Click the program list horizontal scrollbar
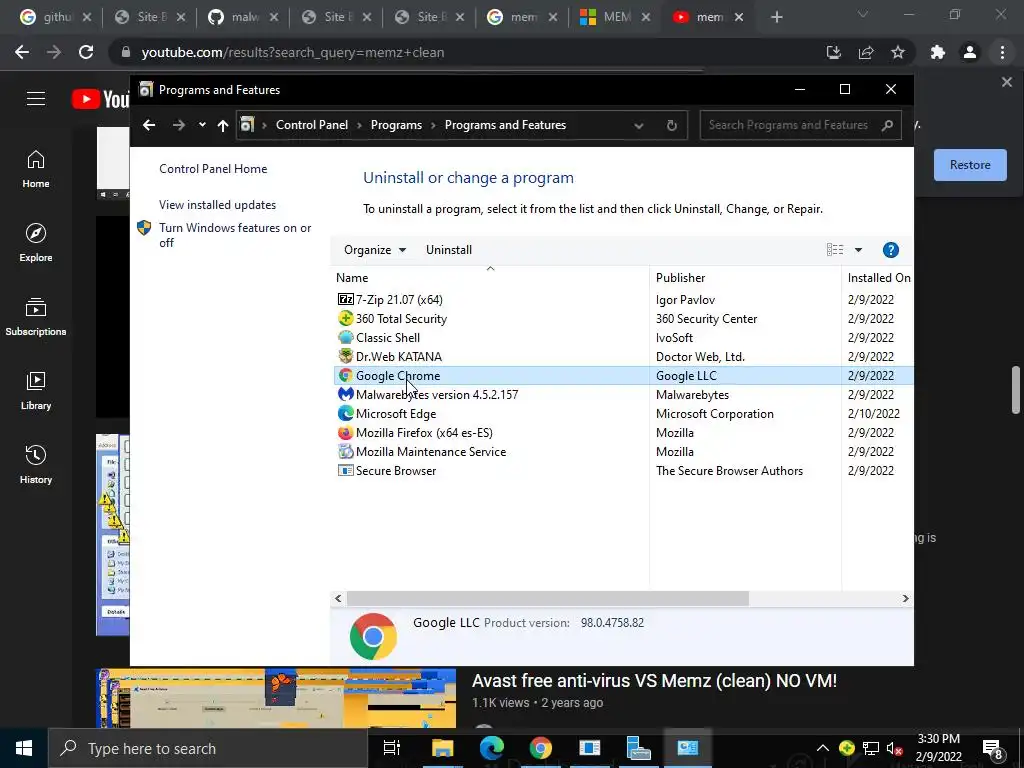This screenshot has width=1024, height=768. pyautogui.click(x=547, y=598)
